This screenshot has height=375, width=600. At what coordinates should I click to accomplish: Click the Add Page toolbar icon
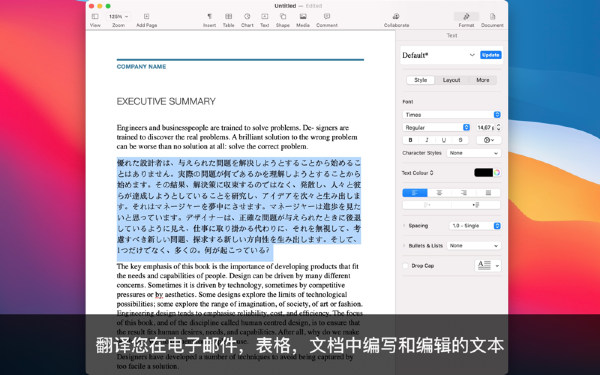pyautogui.click(x=147, y=16)
